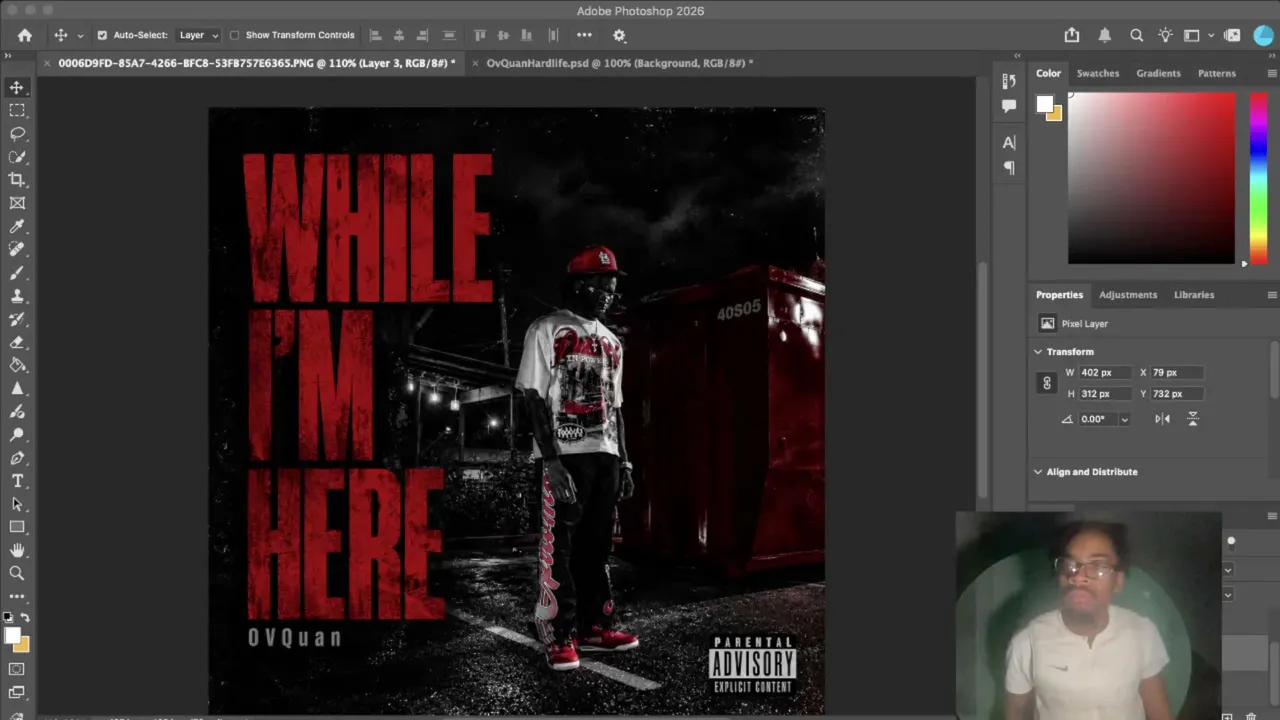Screen dimensions: 1280x720
Task: Collapse the Transform section
Action: click(1038, 352)
